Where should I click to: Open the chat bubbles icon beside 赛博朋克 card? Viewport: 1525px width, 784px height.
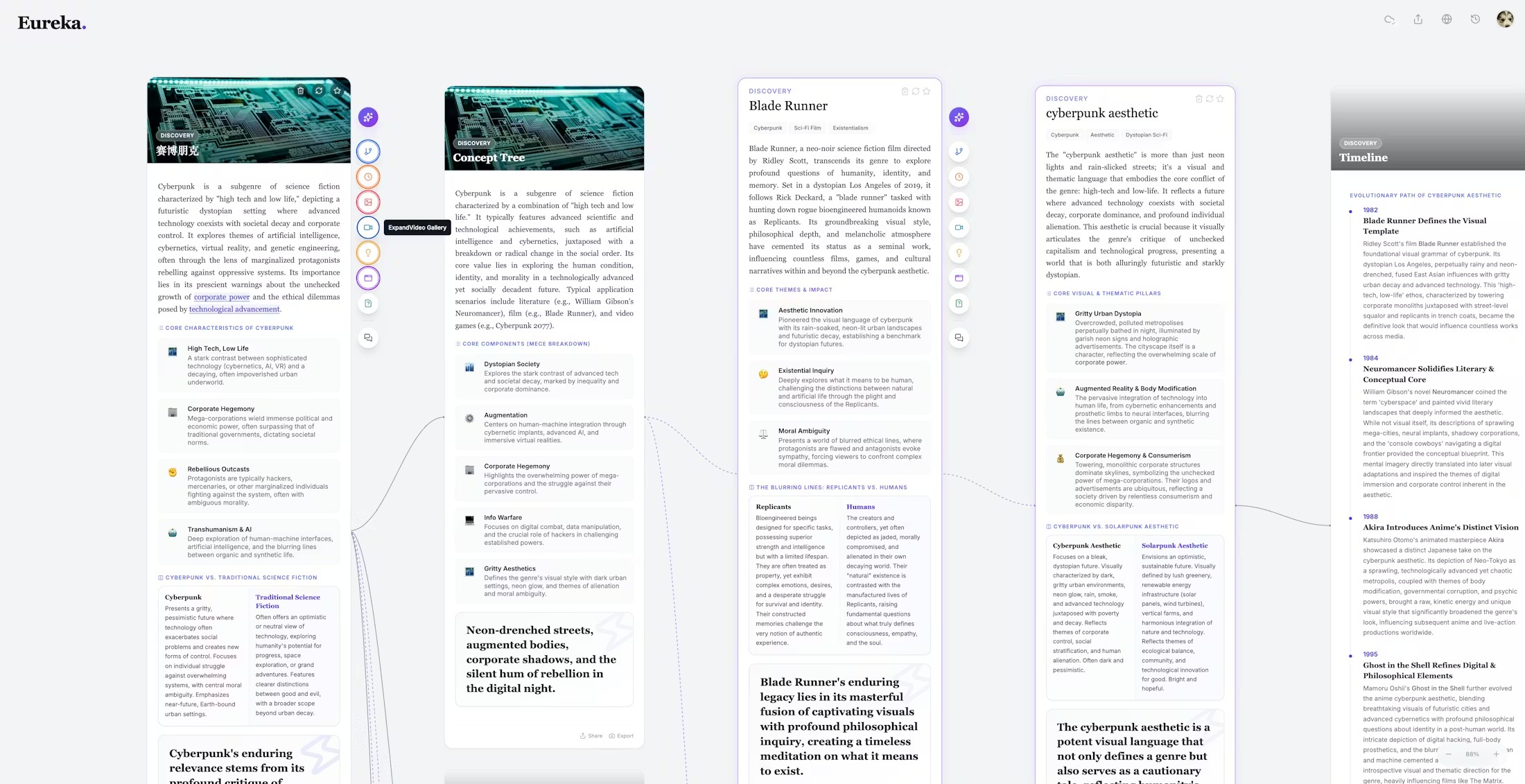[x=368, y=338]
